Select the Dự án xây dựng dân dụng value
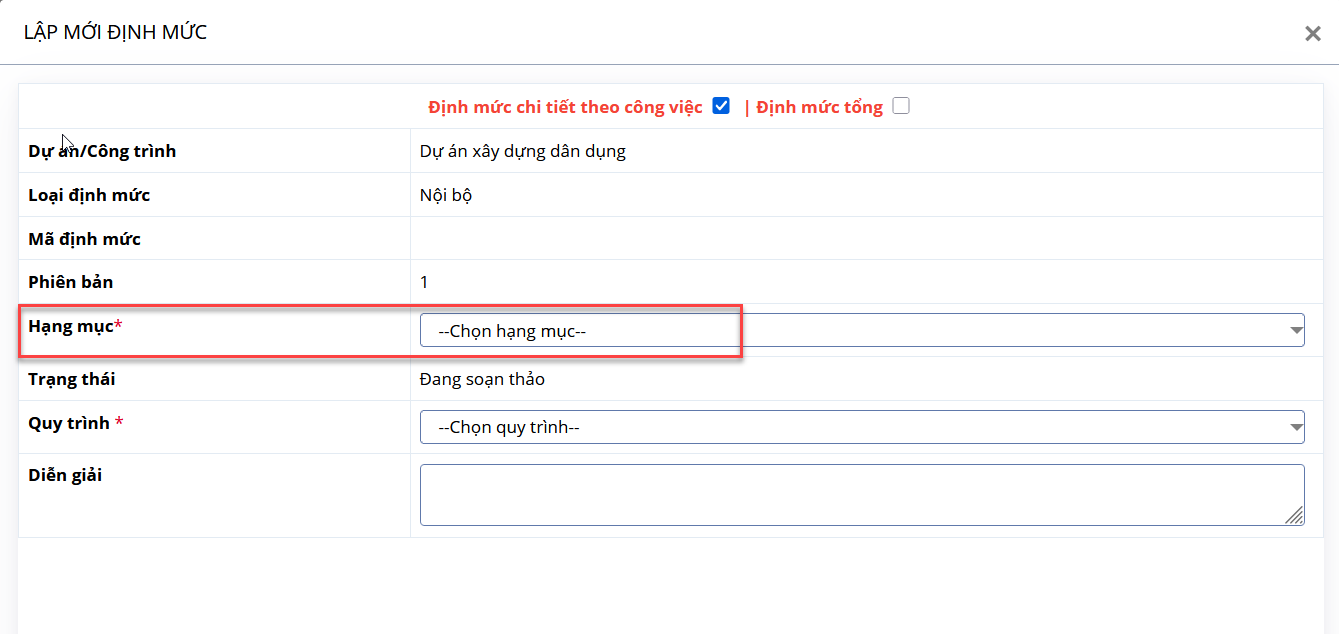The image size is (1339, 634). coord(522,152)
